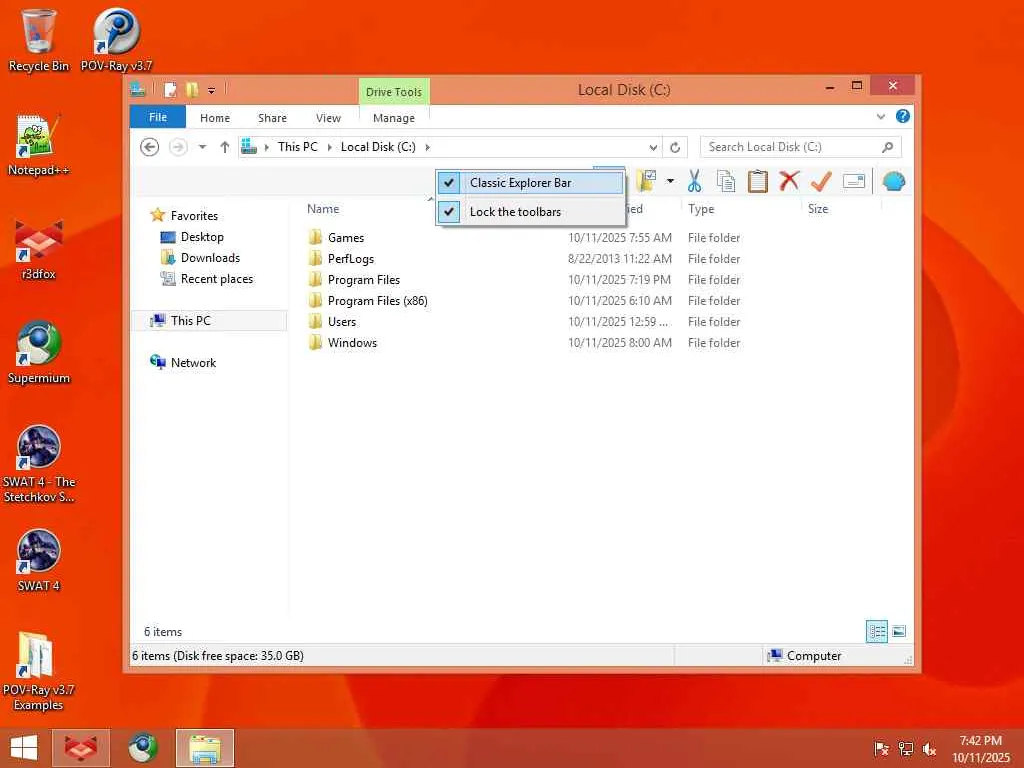The image size is (1024, 768).
Task: Go up one level with the Up arrow
Action: pos(225,147)
